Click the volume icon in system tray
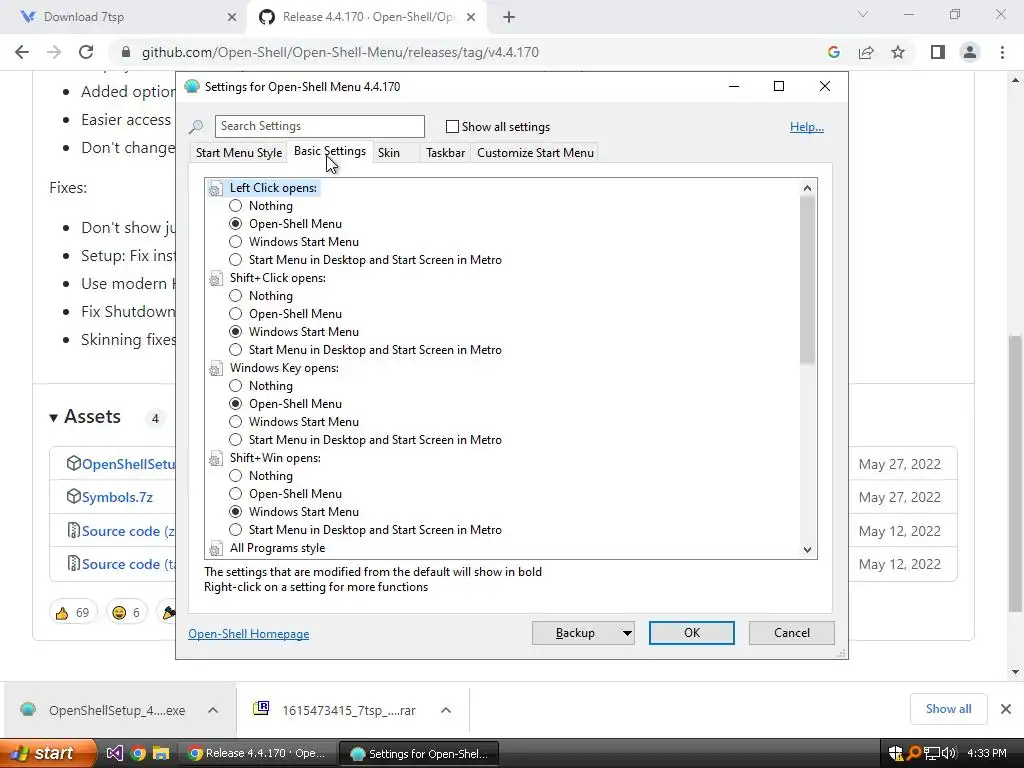Screen dimensions: 1024x768 949,754
